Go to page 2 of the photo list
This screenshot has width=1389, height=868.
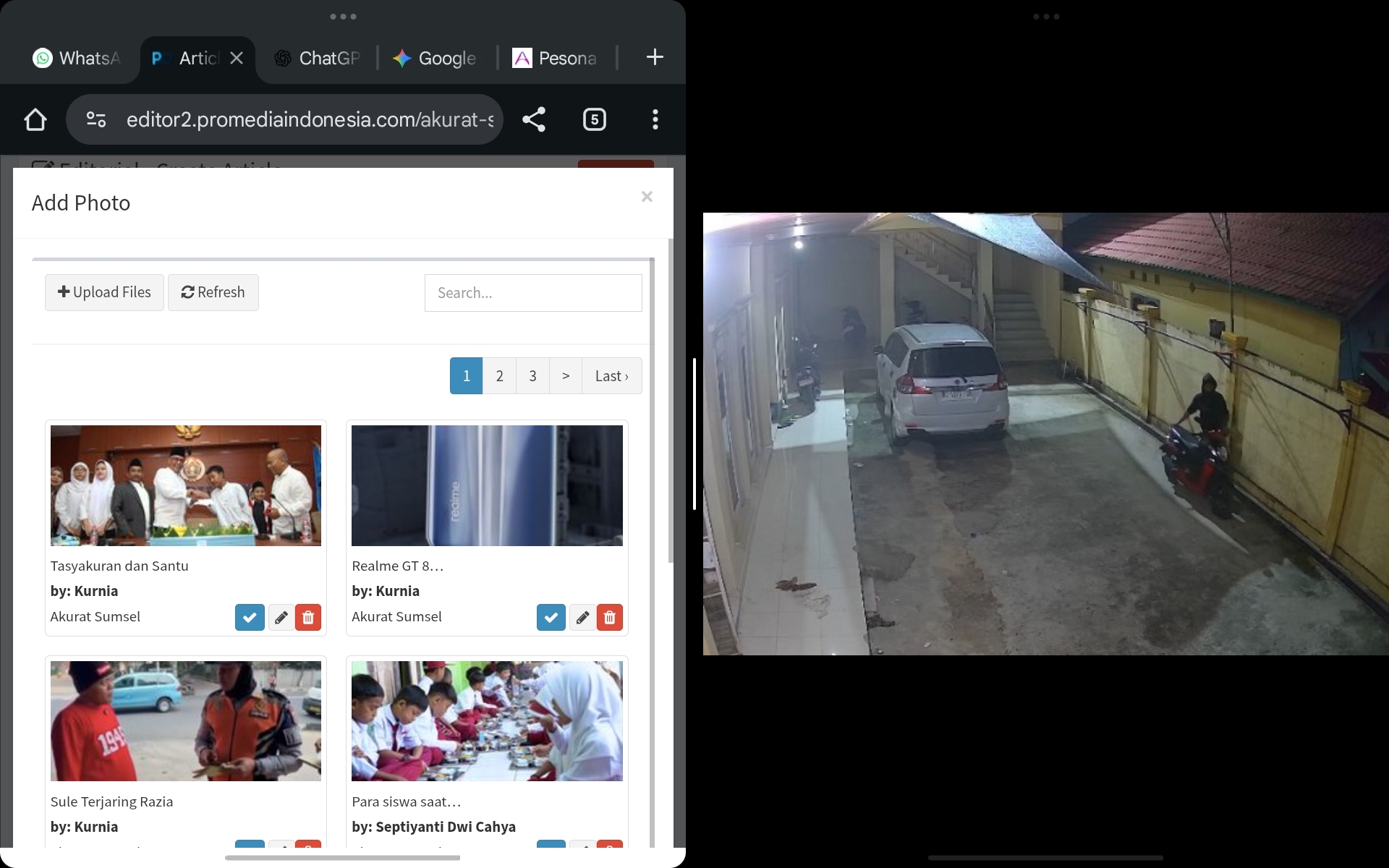tap(499, 375)
